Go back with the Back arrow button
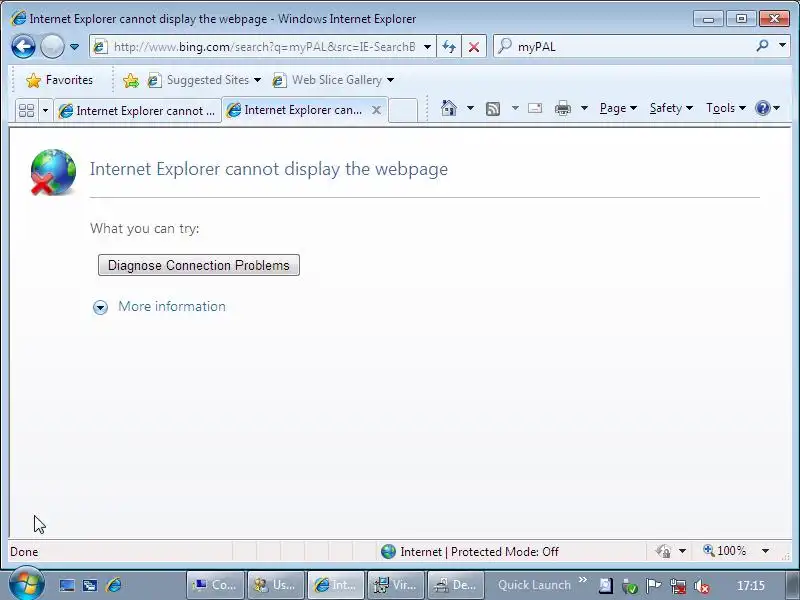The image size is (800, 600). click(x=23, y=46)
